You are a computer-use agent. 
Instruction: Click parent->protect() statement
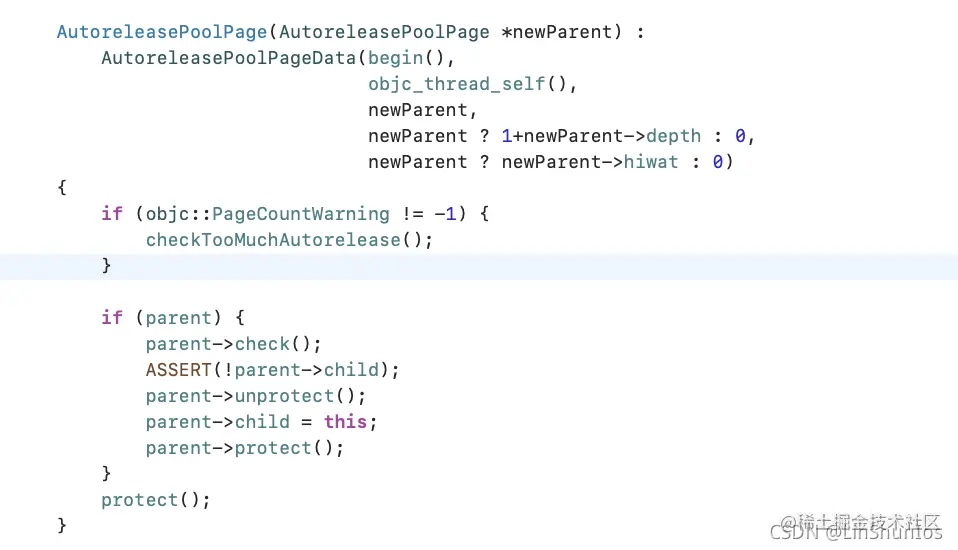click(244, 448)
